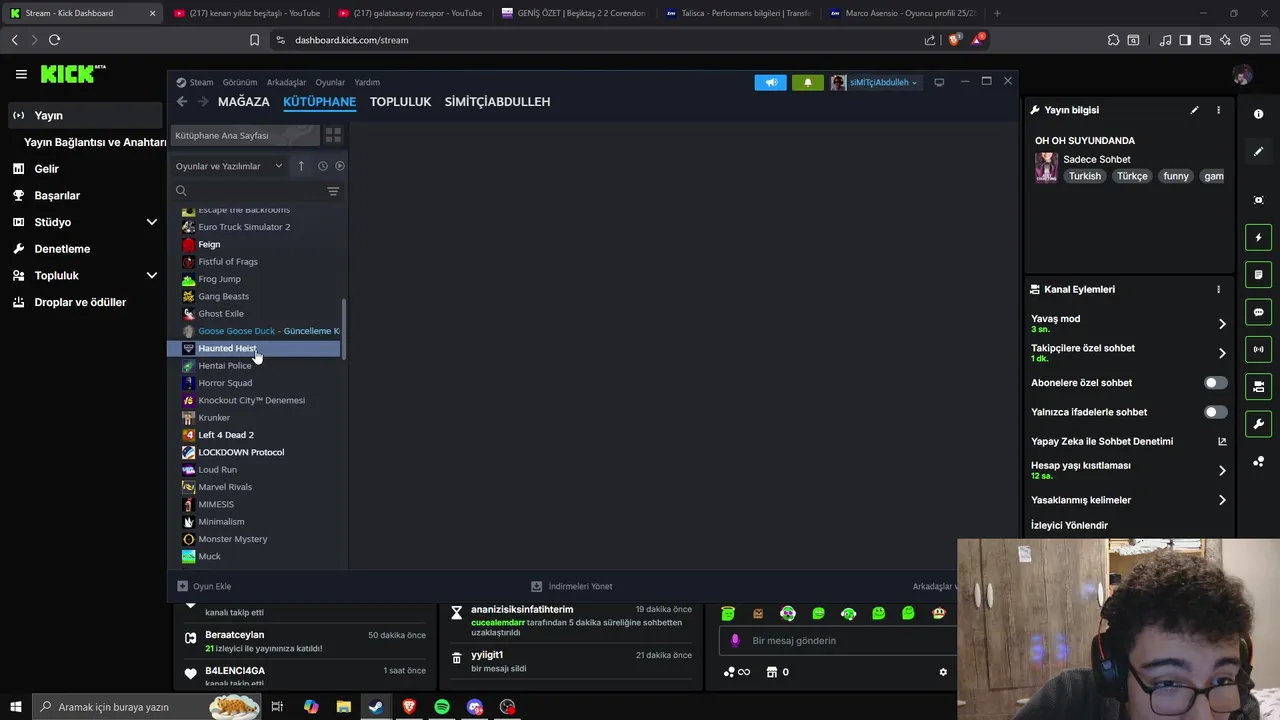
Task: Open Steam notifications bell
Action: 808,82
